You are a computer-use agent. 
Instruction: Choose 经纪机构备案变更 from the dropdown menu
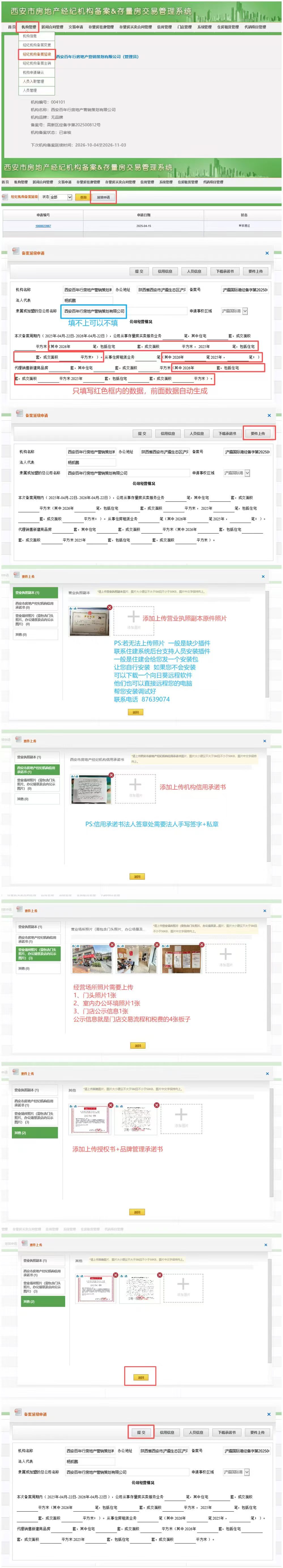click(x=37, y=45)
